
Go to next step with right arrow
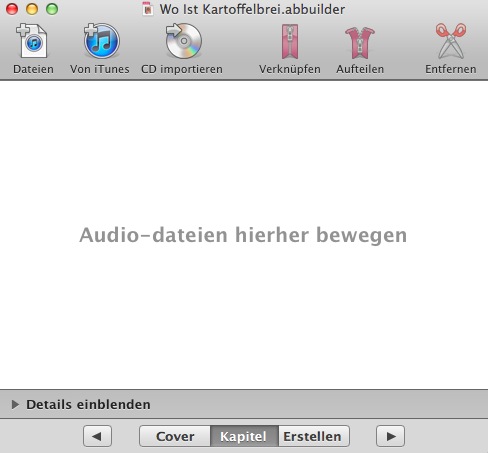(x=390, y=436)
